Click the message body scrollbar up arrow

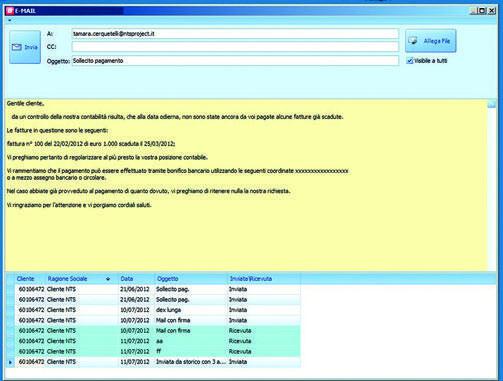point(492,104)
